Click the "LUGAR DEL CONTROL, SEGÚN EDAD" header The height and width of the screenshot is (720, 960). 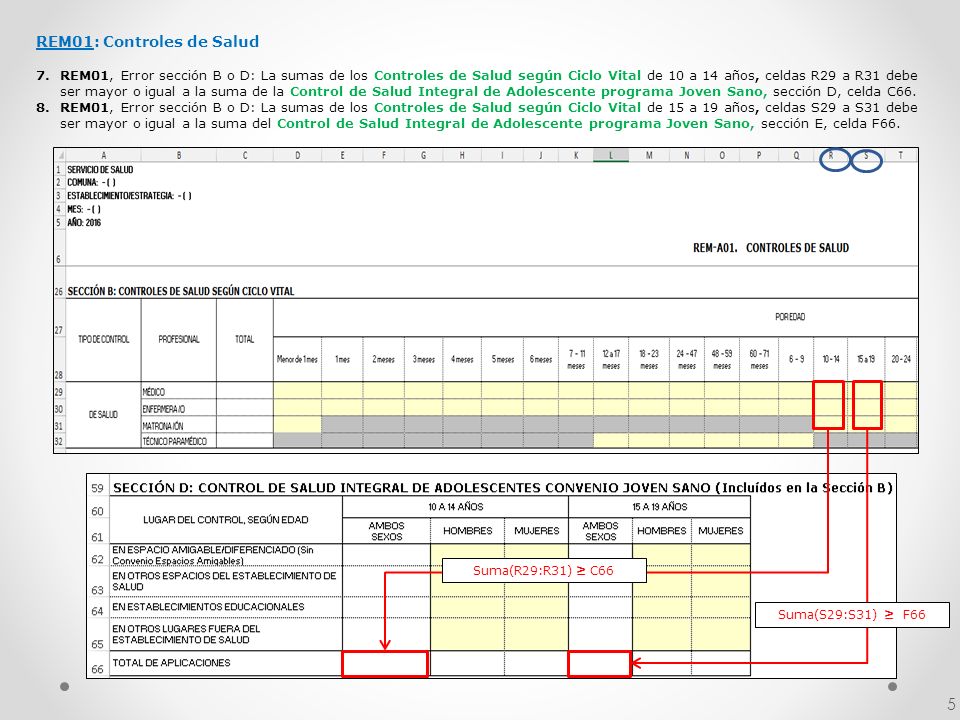226,520
